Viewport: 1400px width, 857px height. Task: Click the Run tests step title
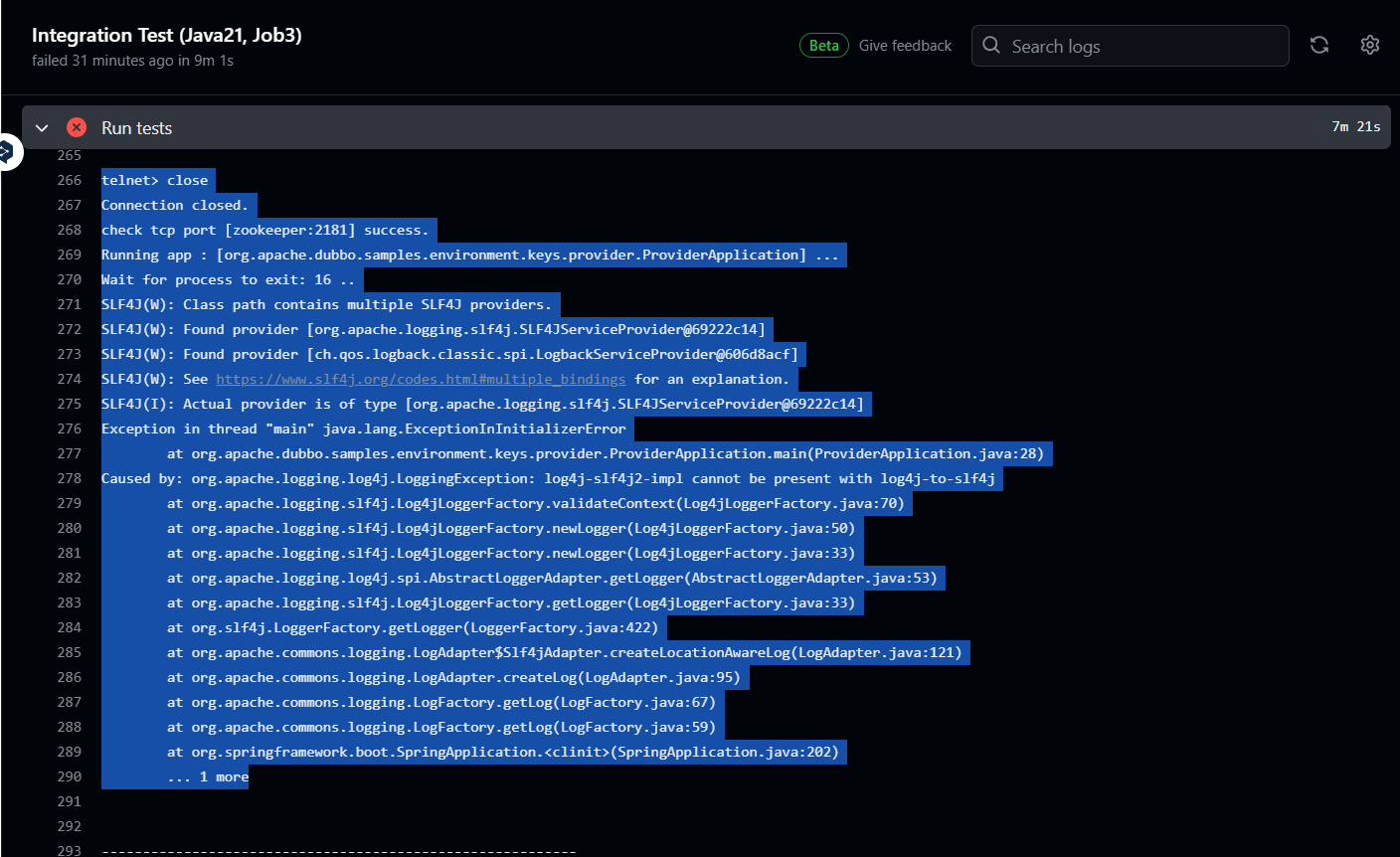(136, 127)
